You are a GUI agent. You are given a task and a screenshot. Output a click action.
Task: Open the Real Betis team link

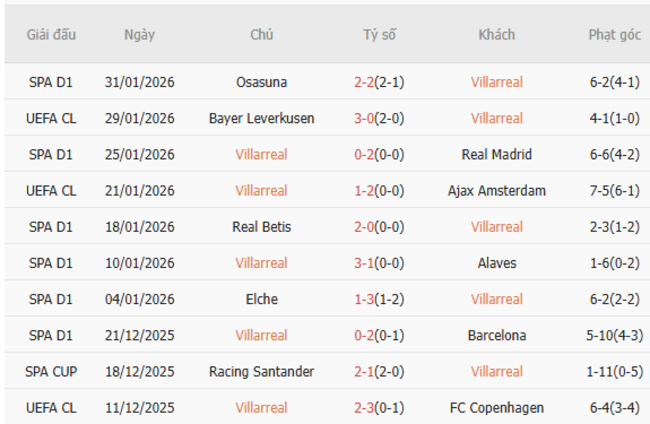262,227
